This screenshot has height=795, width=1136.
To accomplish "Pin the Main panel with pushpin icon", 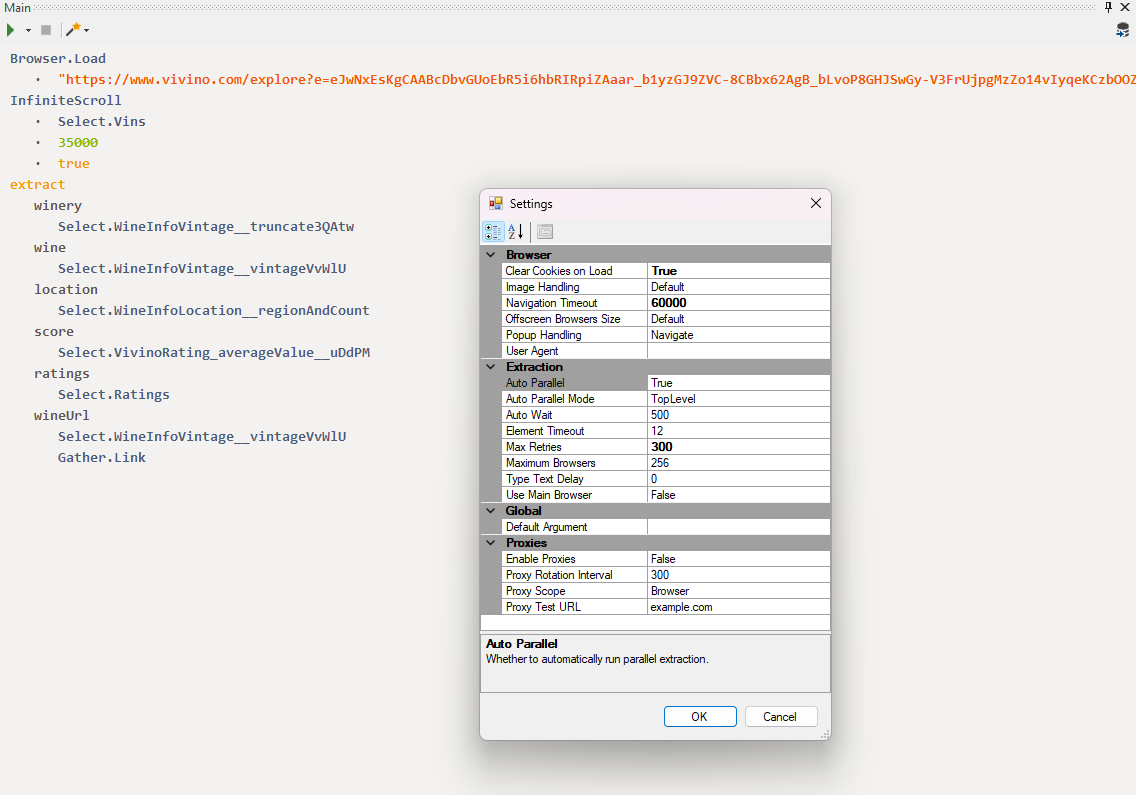I will [1108, 7].
